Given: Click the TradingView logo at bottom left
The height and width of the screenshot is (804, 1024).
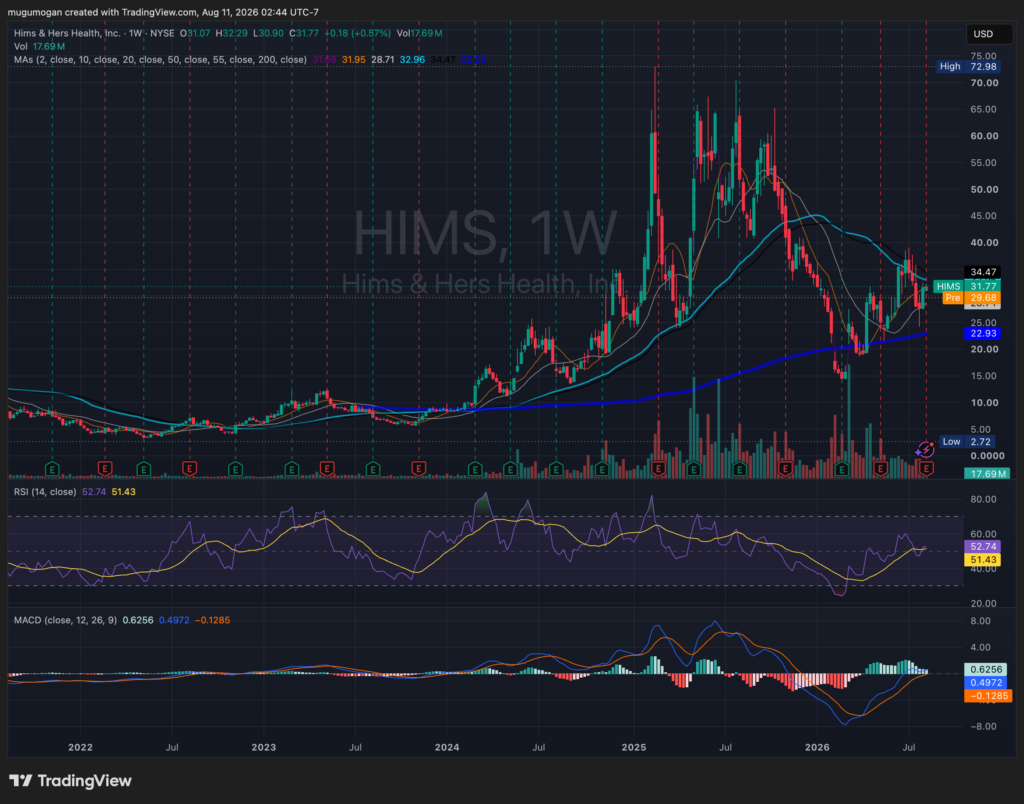Looking at the screenshot, I should click(x=70, y=780).
